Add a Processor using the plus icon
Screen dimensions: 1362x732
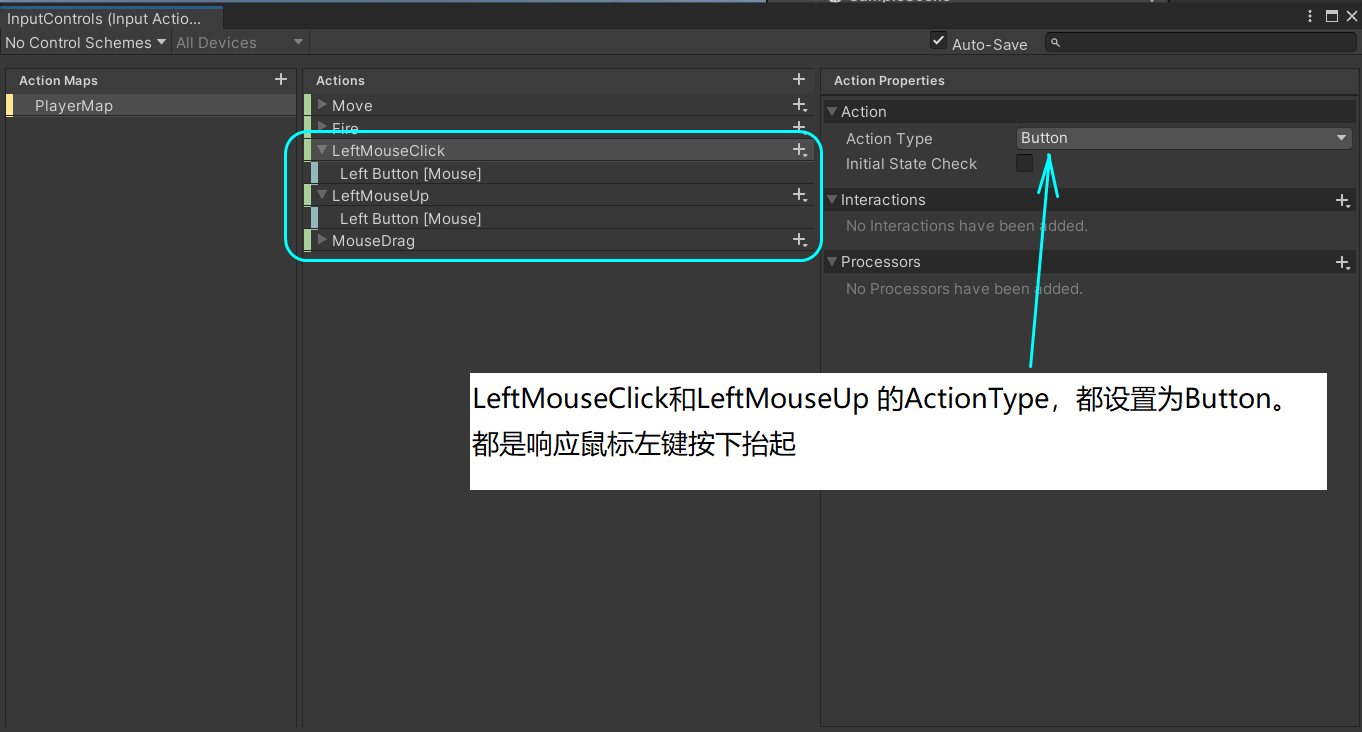coord(1342,261)
